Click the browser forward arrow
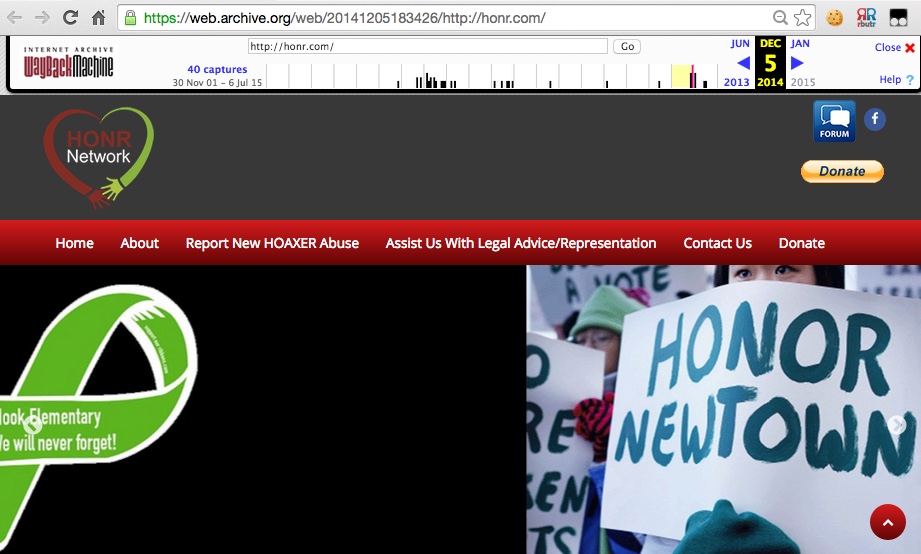Screen dimensions: 921x554 coord(42,18)
